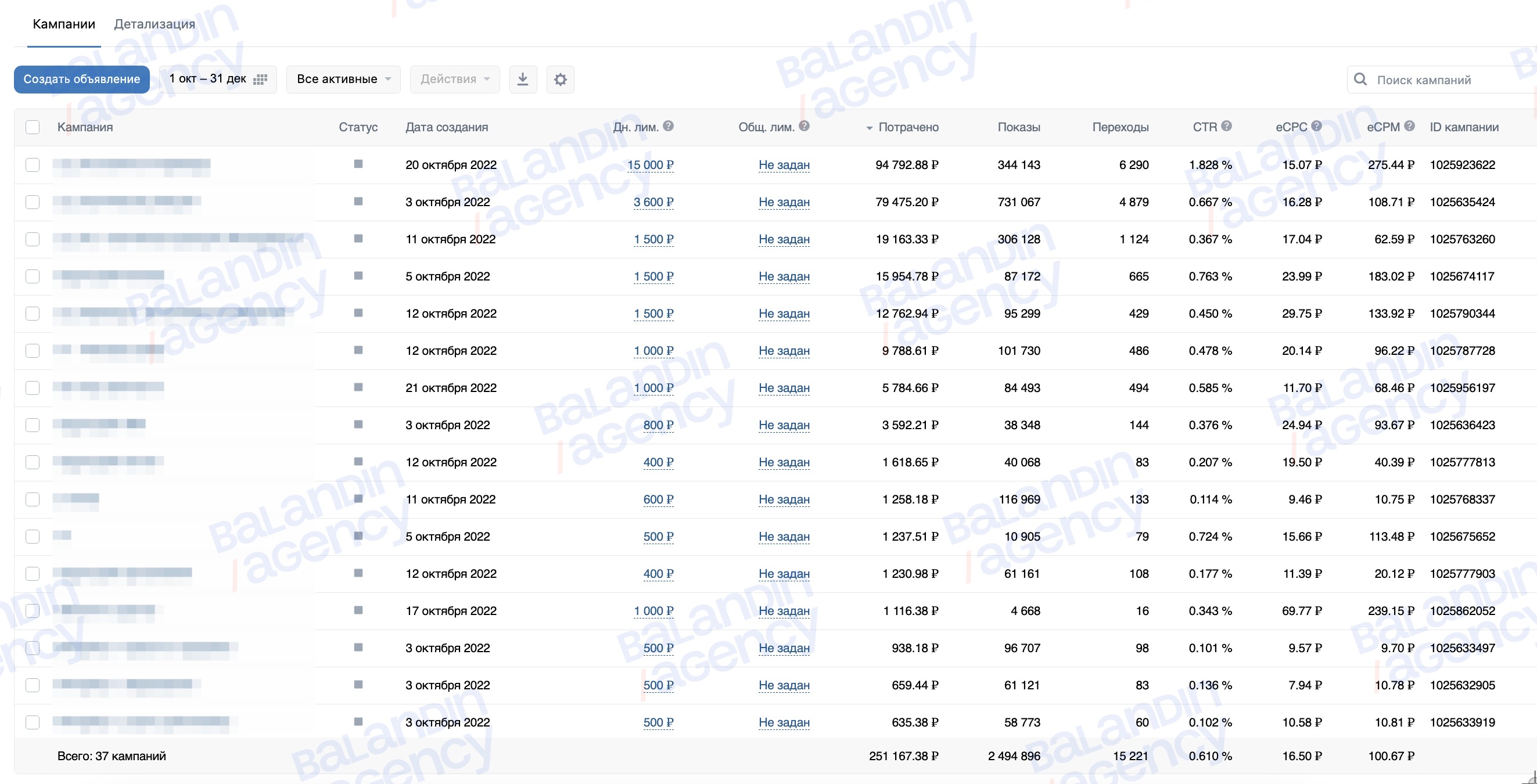1537x784 pixels.
Task: Focus the Поиск кампаний search field
Action: tap(1442, 80)
